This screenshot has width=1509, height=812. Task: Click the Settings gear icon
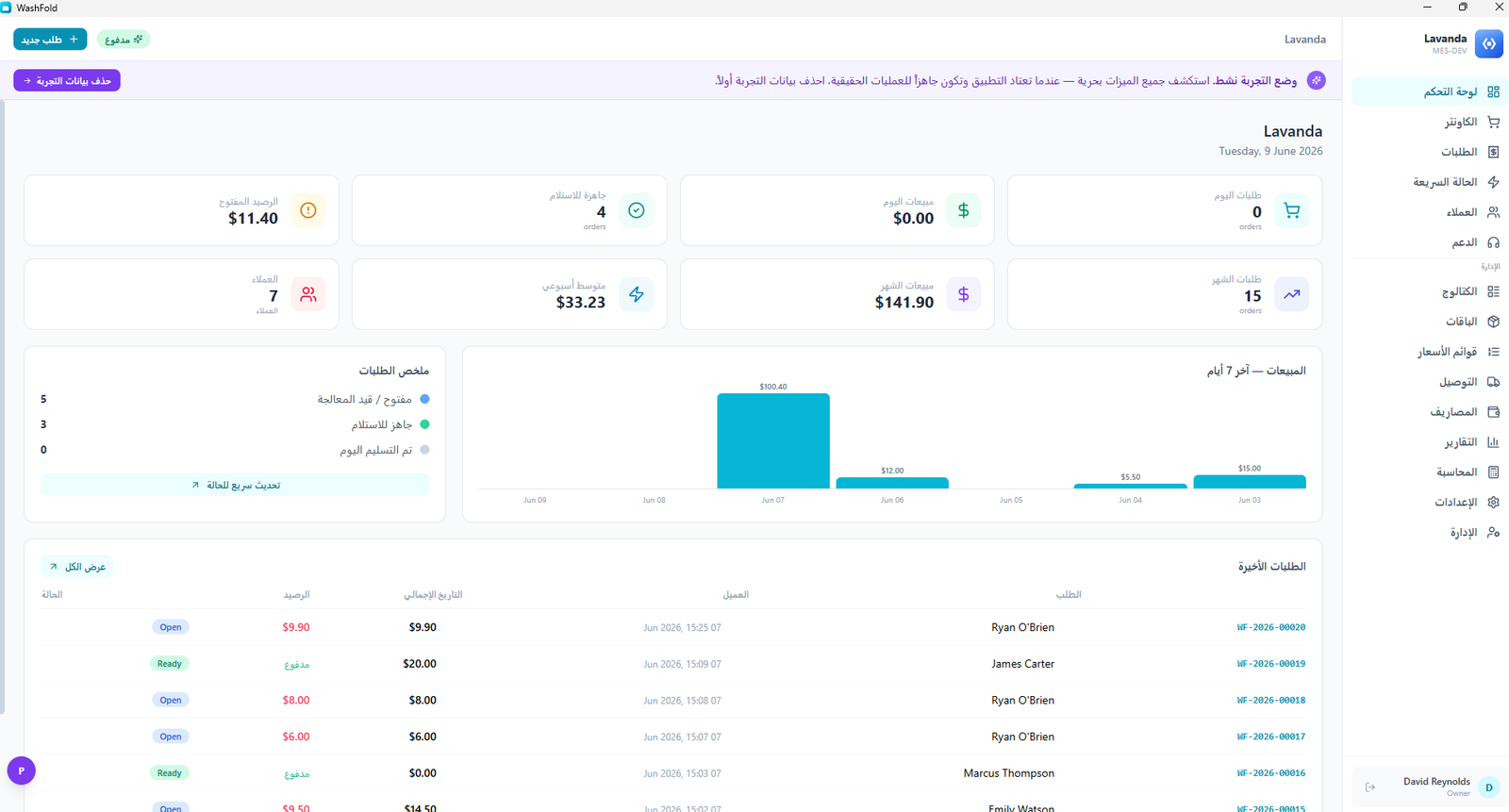(1493, 503)
